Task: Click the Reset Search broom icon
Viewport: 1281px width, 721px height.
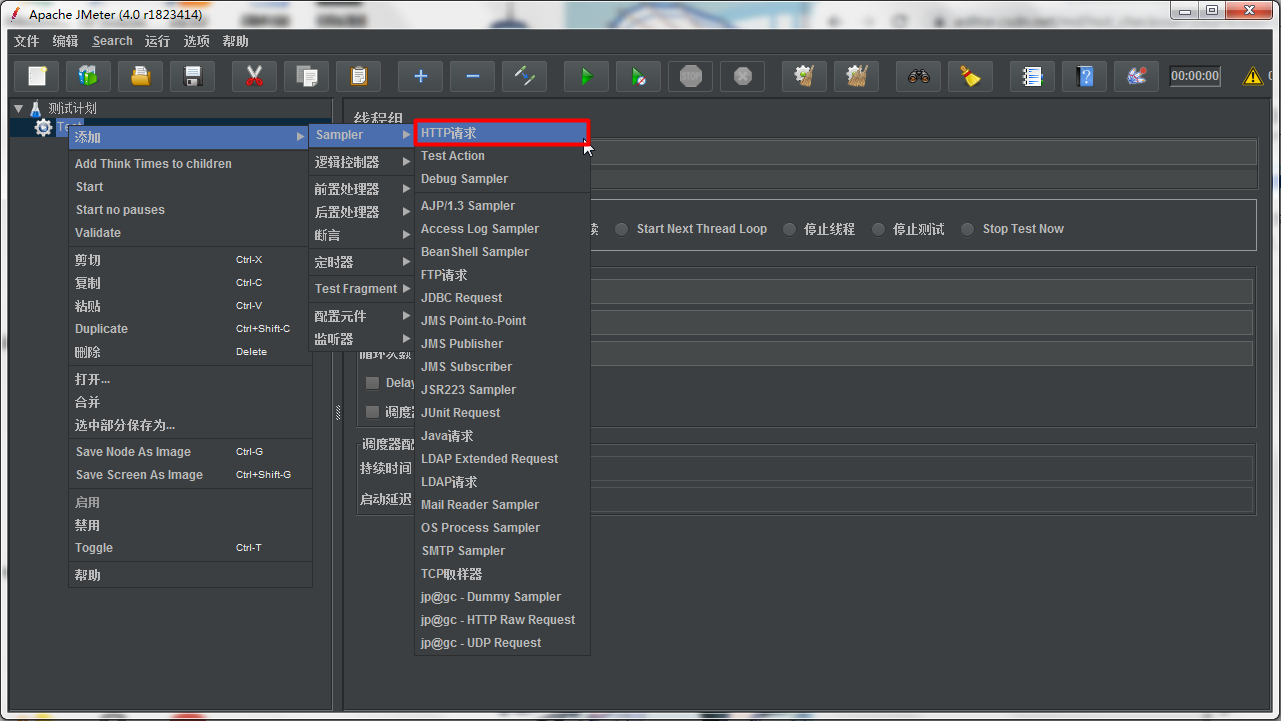Action: 971,76
